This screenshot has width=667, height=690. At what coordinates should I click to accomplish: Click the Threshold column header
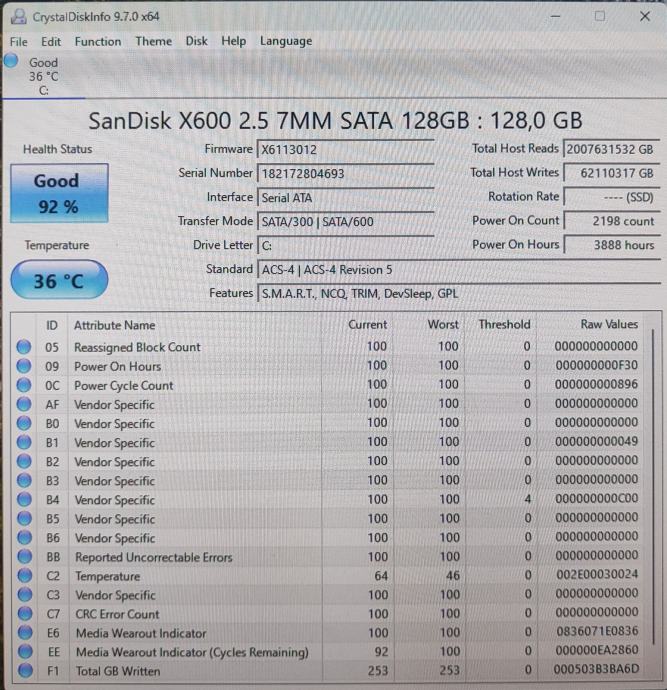(x=504, y=325)
